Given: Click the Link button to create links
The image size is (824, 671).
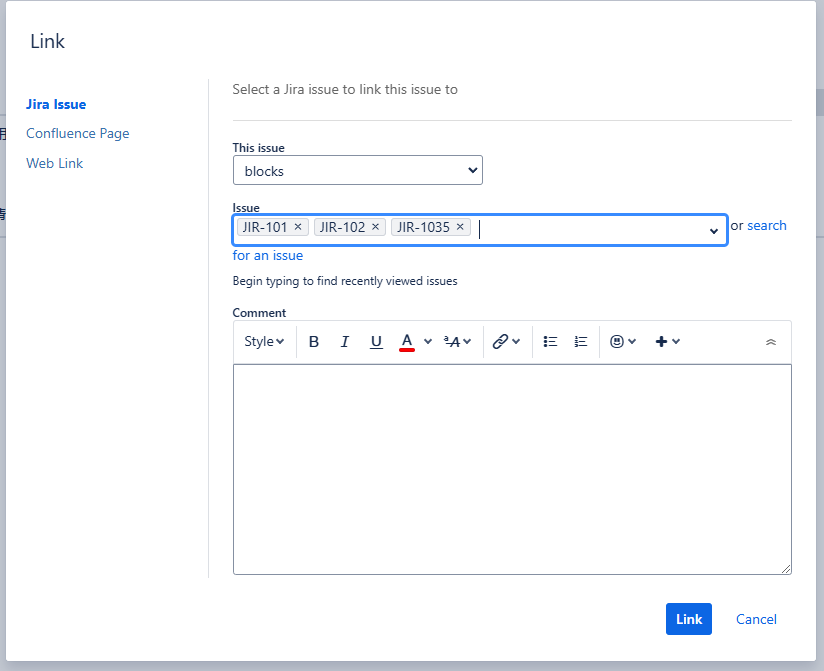Looking at the screenshot, I should tap(688, 619).
